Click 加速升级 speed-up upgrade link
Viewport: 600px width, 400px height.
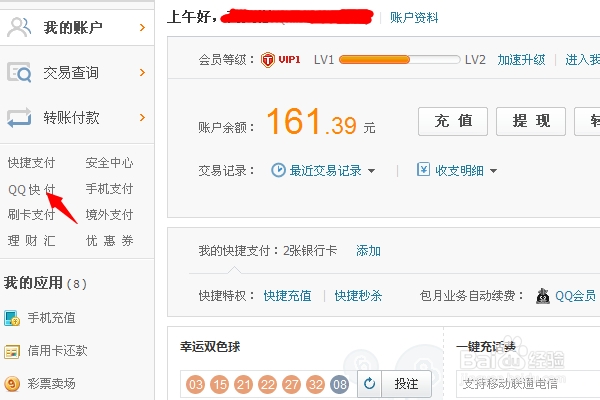521,60
